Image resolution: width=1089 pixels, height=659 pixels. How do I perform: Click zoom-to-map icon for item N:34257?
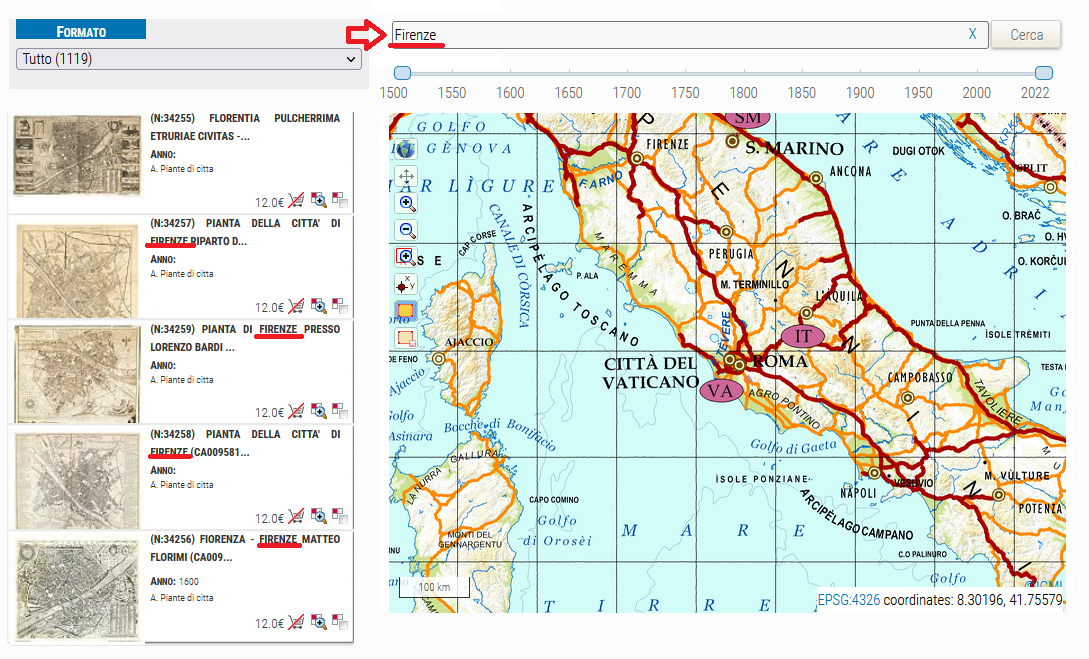pos(319,306)
